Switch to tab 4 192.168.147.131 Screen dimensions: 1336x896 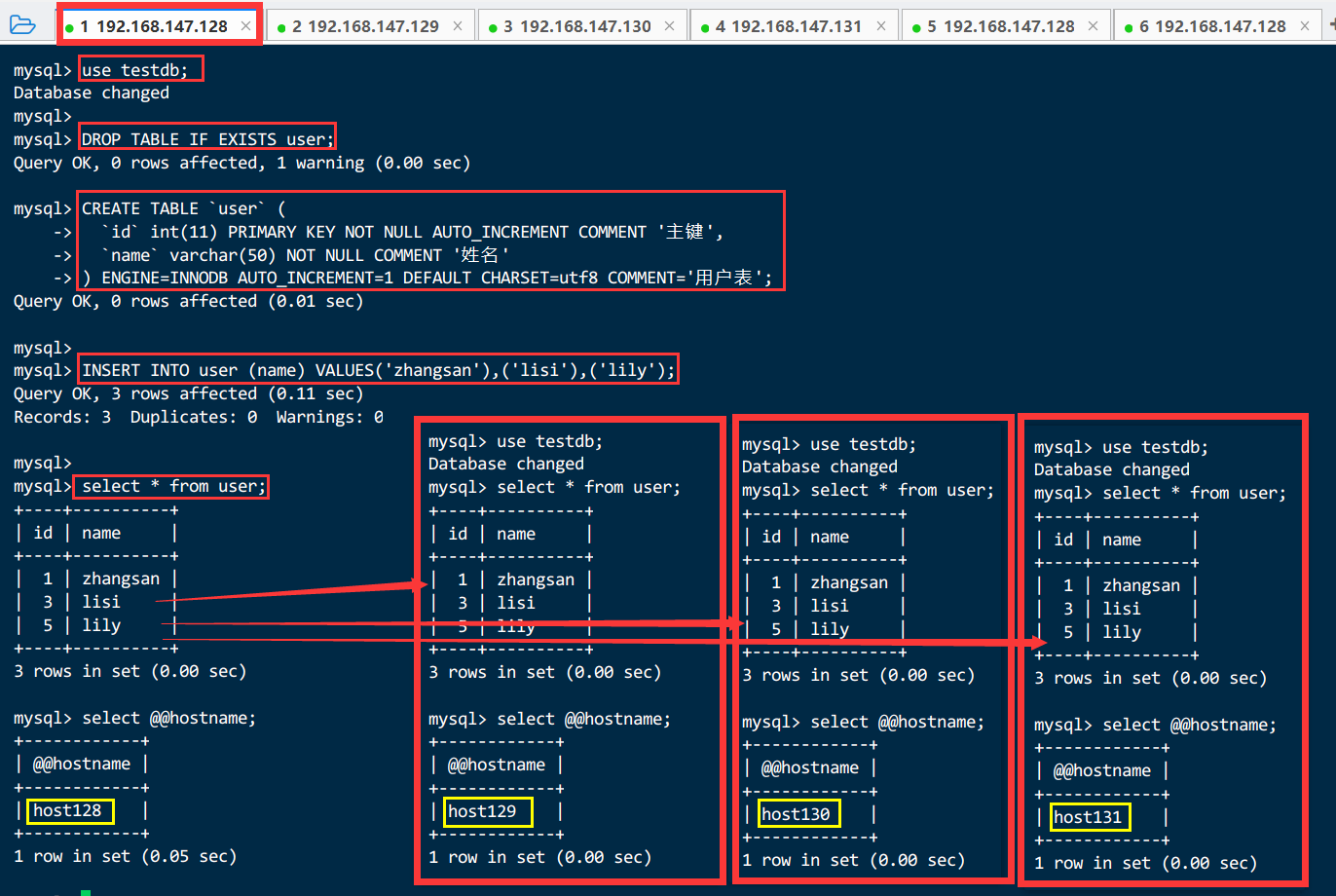pyautogui.click(x=795, y=26)
